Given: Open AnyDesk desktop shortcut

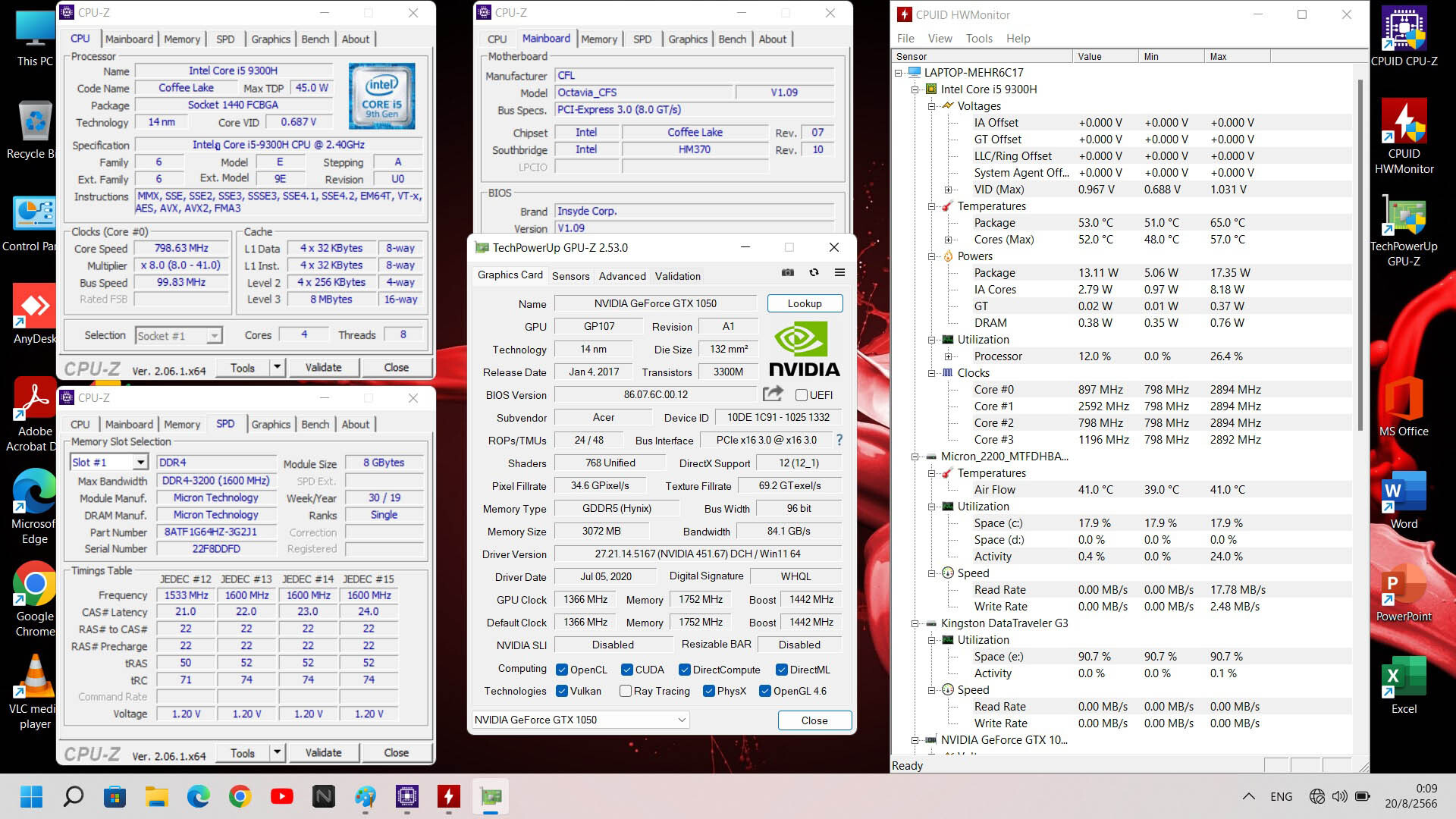Looking at the screenshot, I should click(35, 315).
